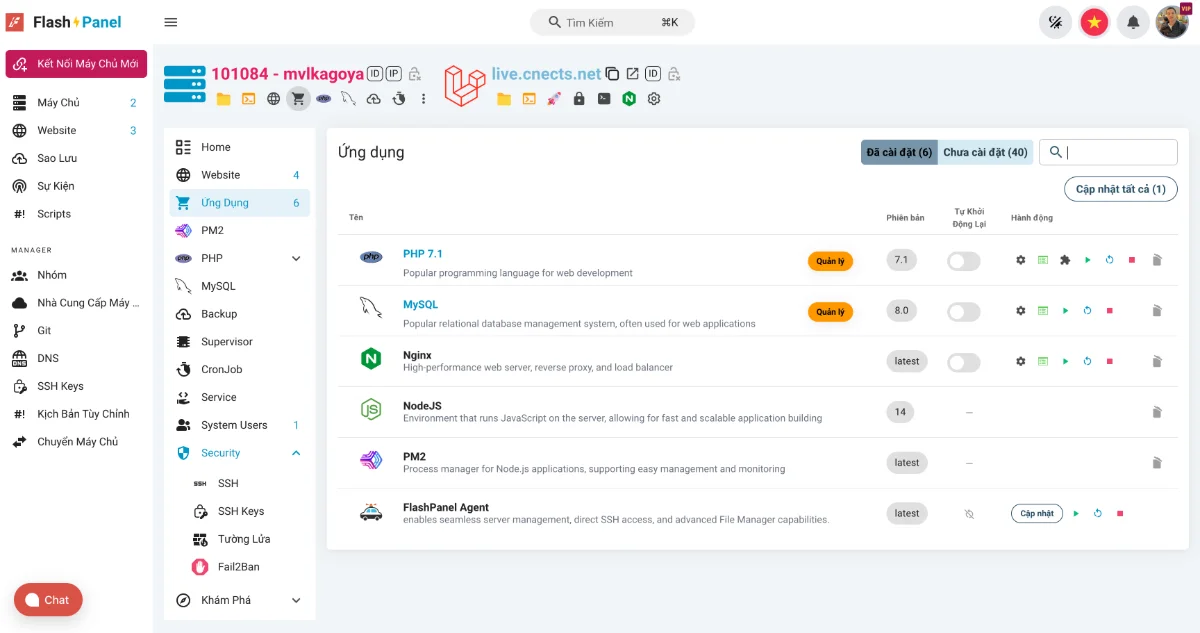Open the SSL lock icon for live.cnects.net
This screenshot has height=633, width=1200.
579,98
